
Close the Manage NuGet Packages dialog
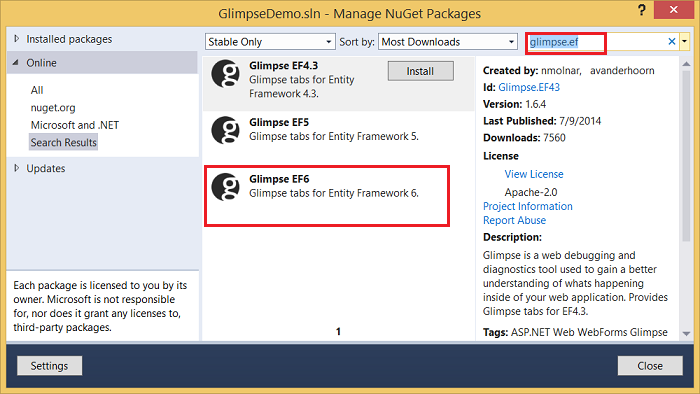tap(650, 365)
